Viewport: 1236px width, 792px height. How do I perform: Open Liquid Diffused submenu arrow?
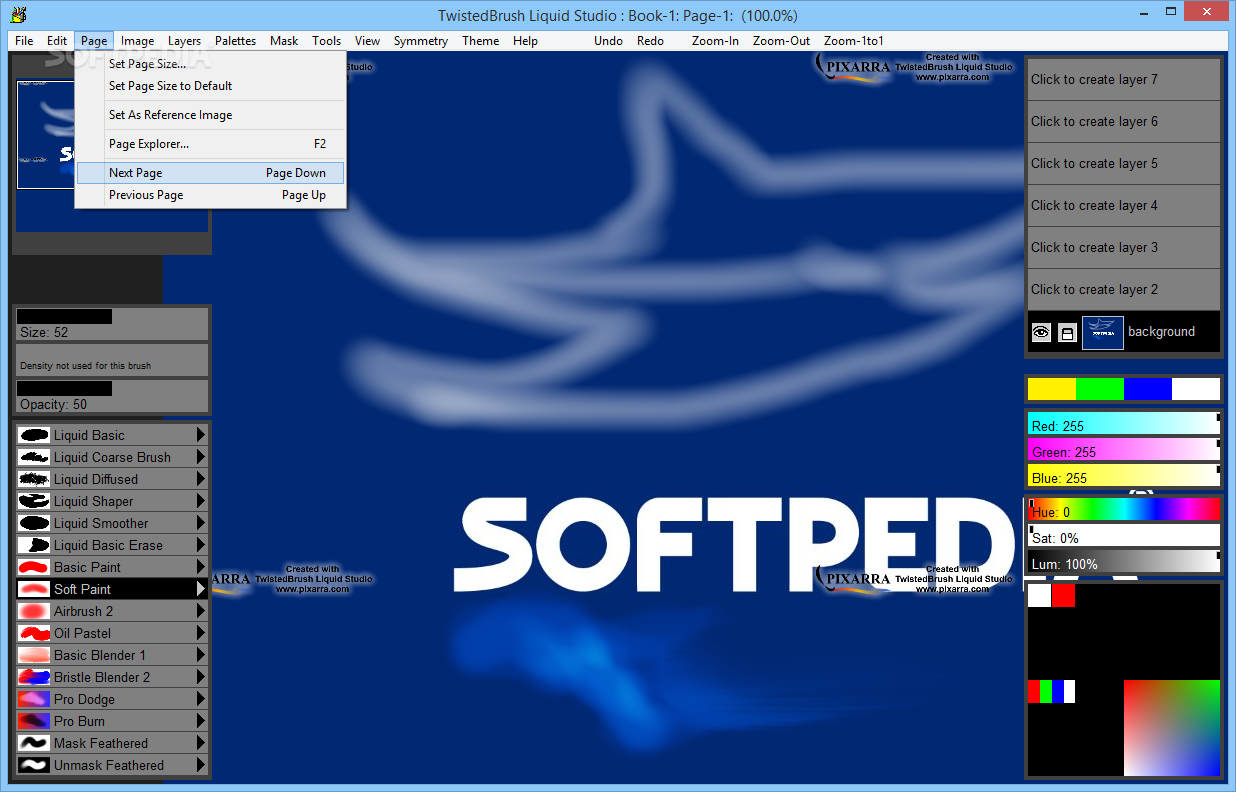pos(200,479)
